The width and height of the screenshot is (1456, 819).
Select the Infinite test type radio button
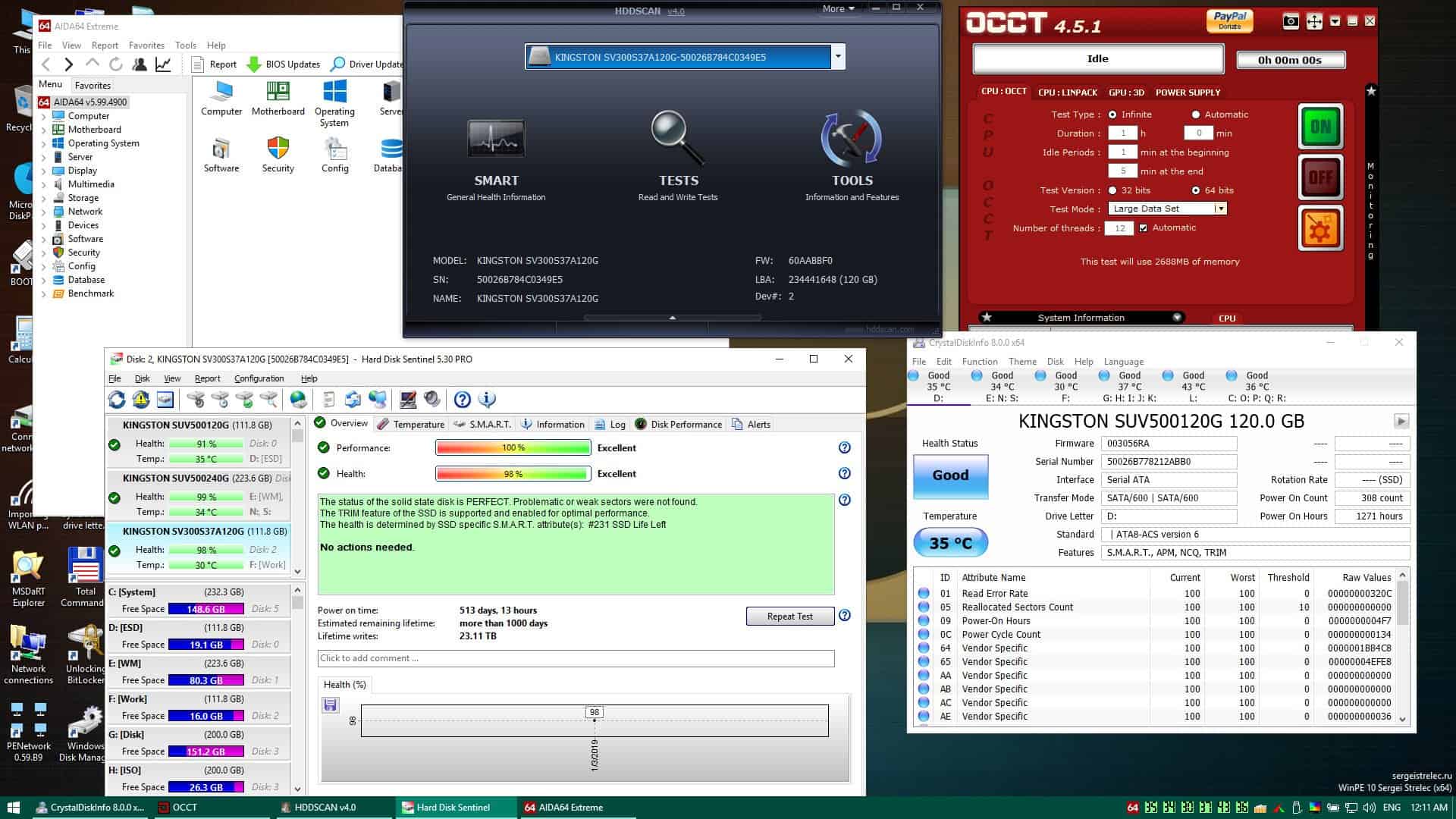coord(1113,114)
